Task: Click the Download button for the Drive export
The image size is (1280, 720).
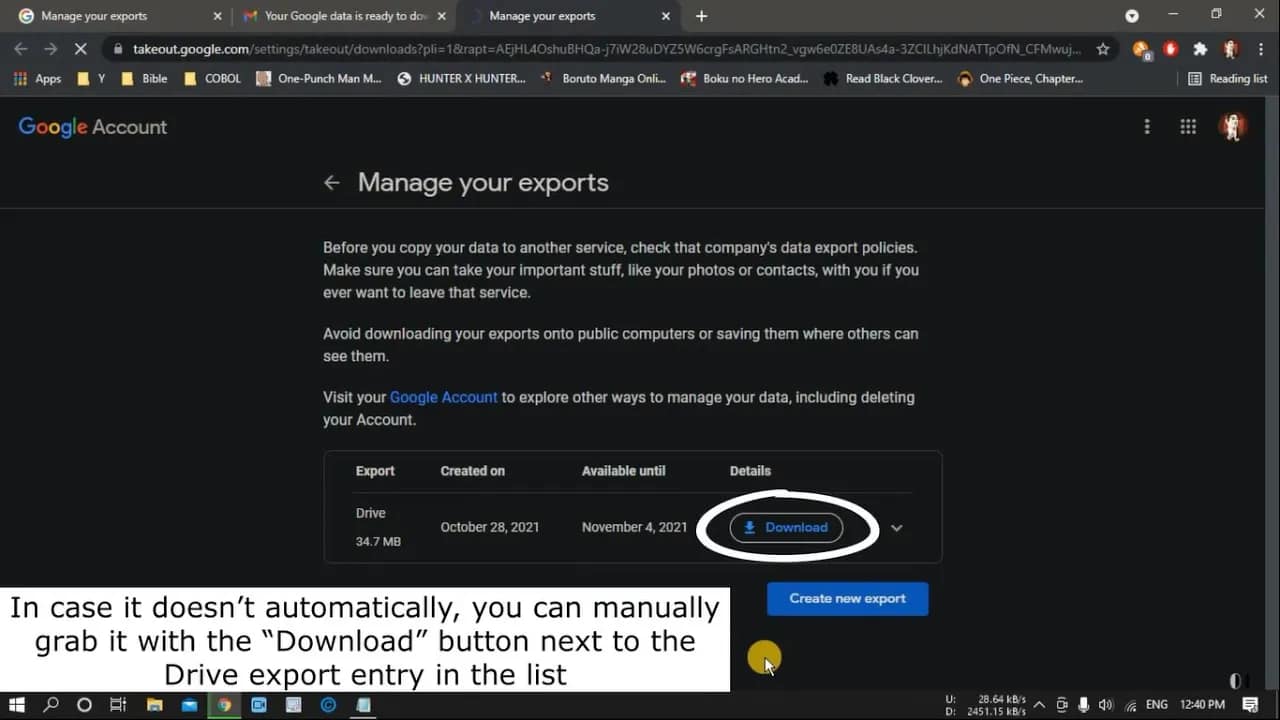Action: tap(786, 527)
